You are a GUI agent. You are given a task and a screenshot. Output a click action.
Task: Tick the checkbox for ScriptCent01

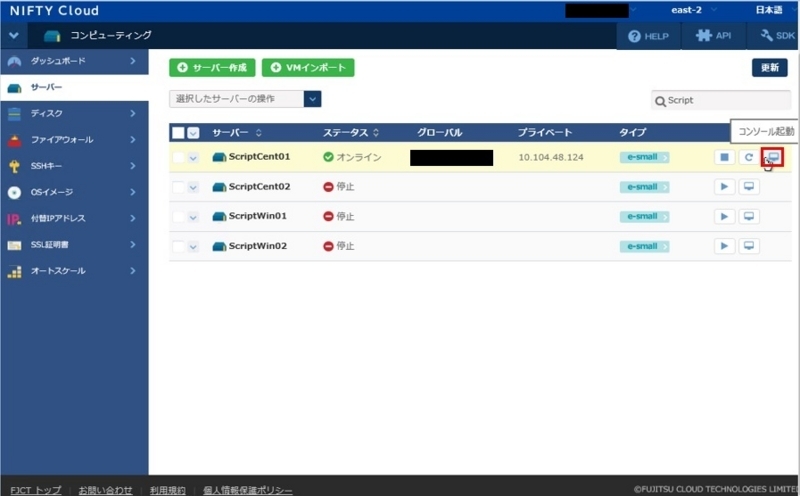(178, 157)
